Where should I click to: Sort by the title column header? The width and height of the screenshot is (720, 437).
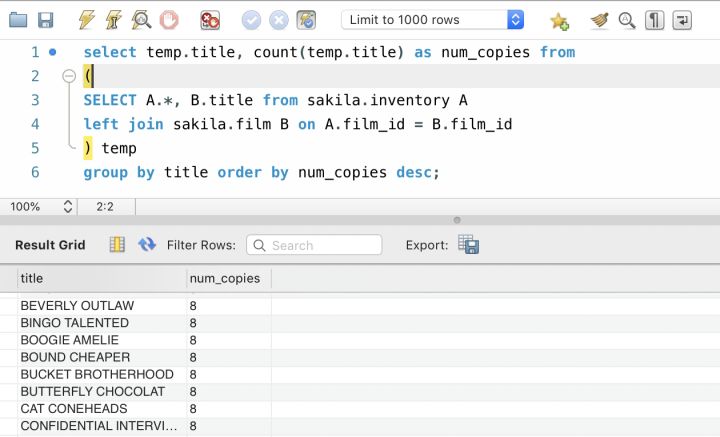102,279
